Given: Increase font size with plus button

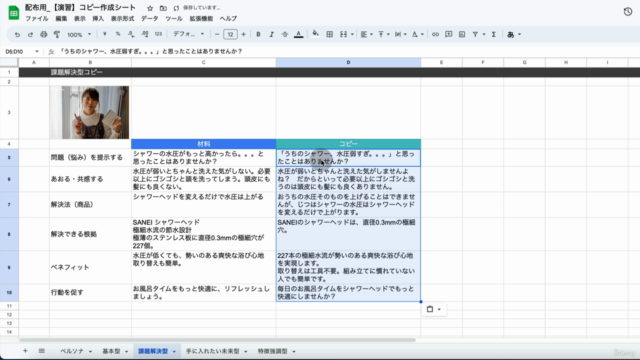Looking at the screenshot, I should pyautogui.click(x=244, y=34).
